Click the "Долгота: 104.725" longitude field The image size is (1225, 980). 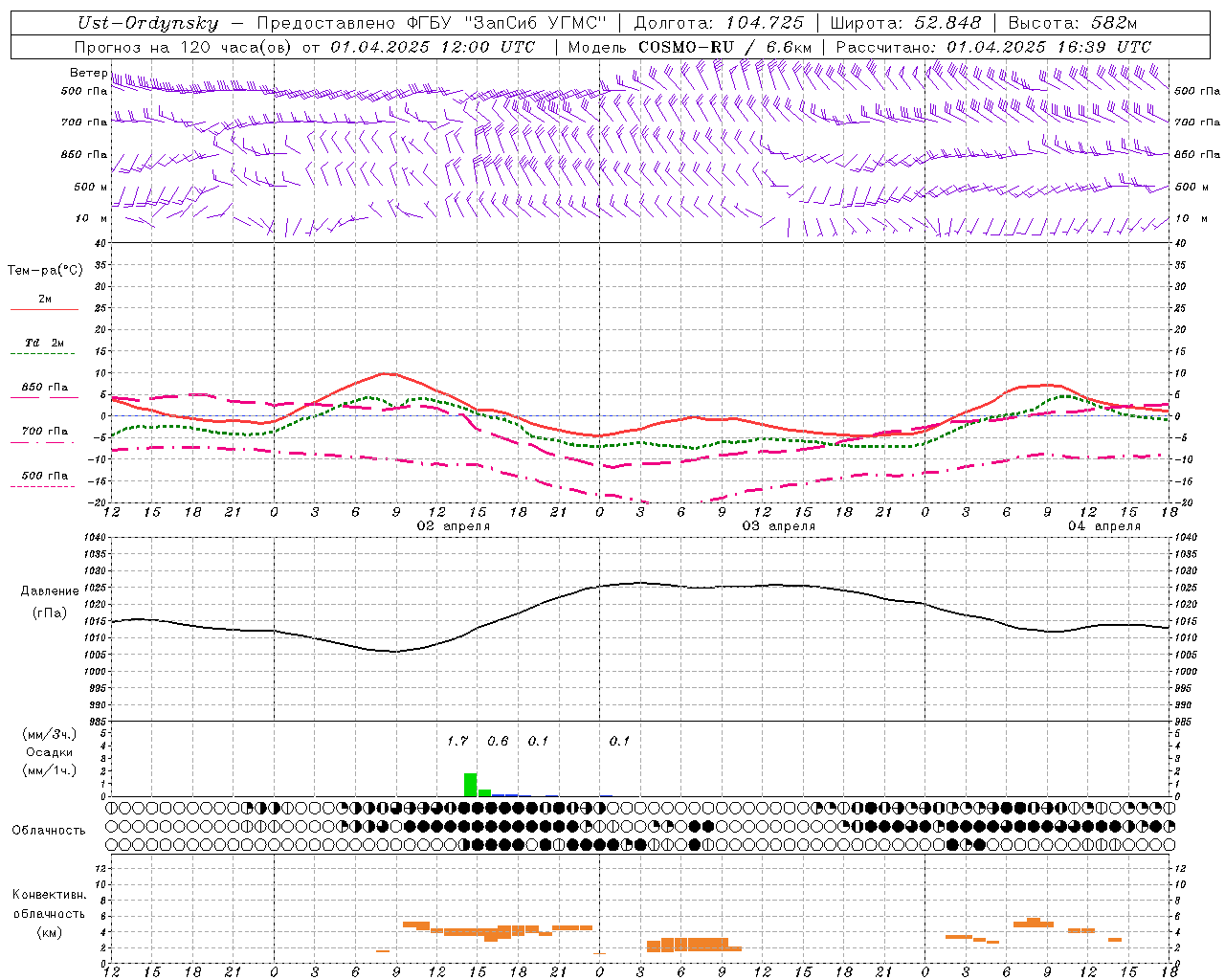click(x=720, y=23)
